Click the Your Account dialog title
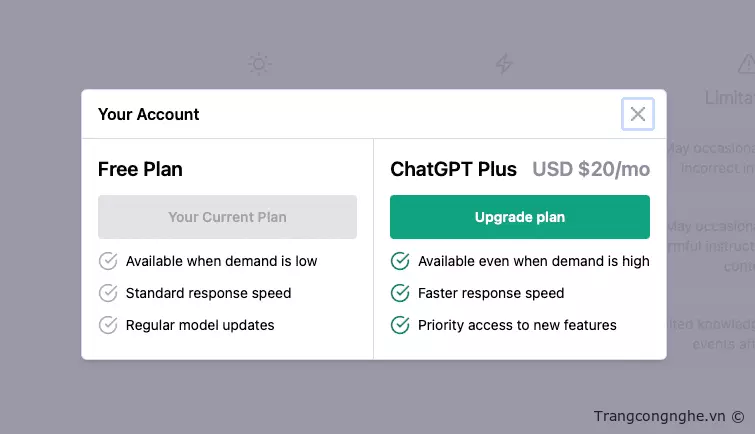The height and width of the screenshot is (434, 755). (149, 114)
